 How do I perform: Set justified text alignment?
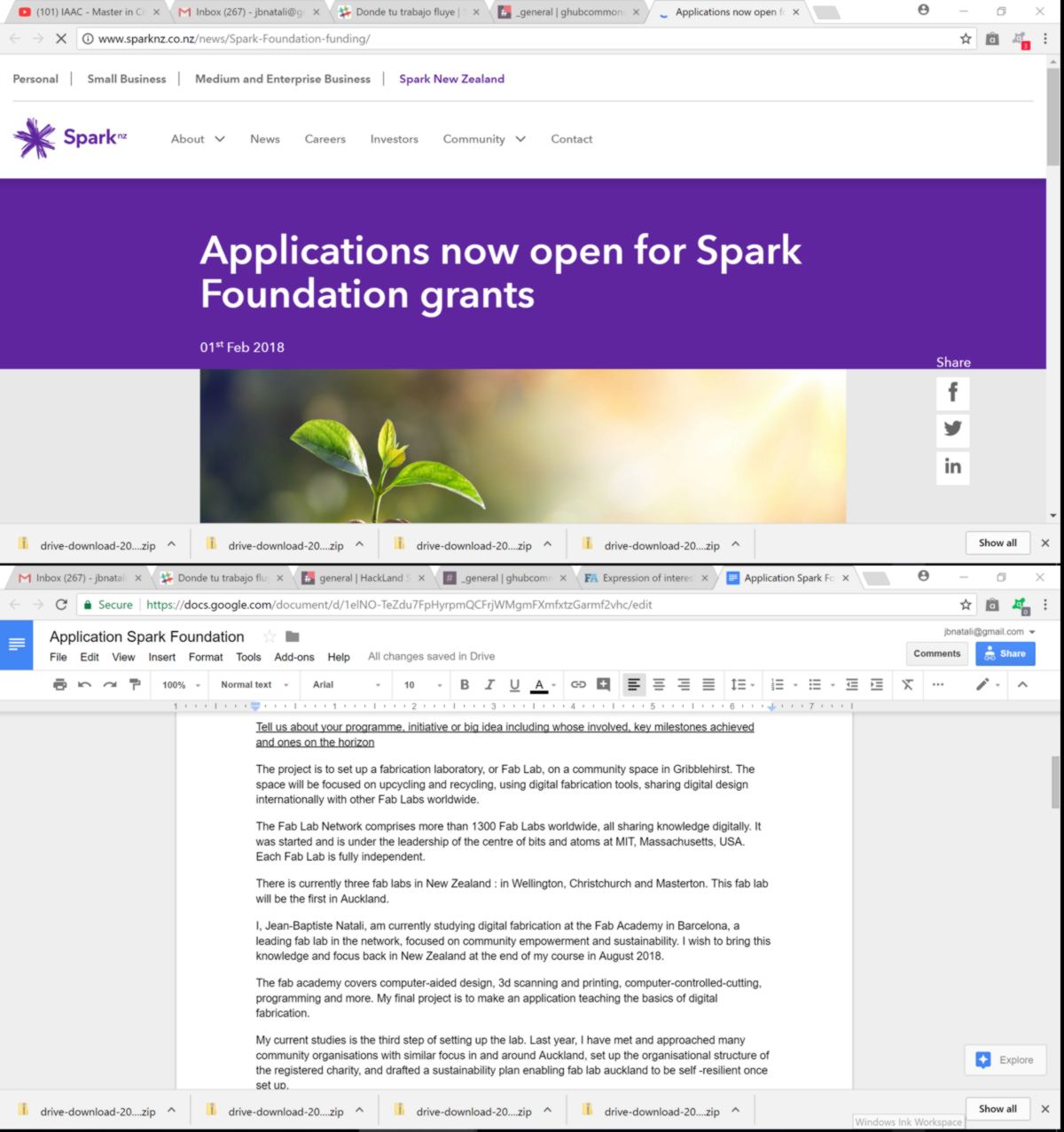[708, 684]
